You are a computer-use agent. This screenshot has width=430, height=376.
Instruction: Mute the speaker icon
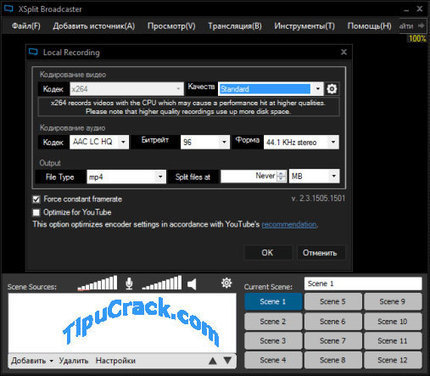point(192,284)
